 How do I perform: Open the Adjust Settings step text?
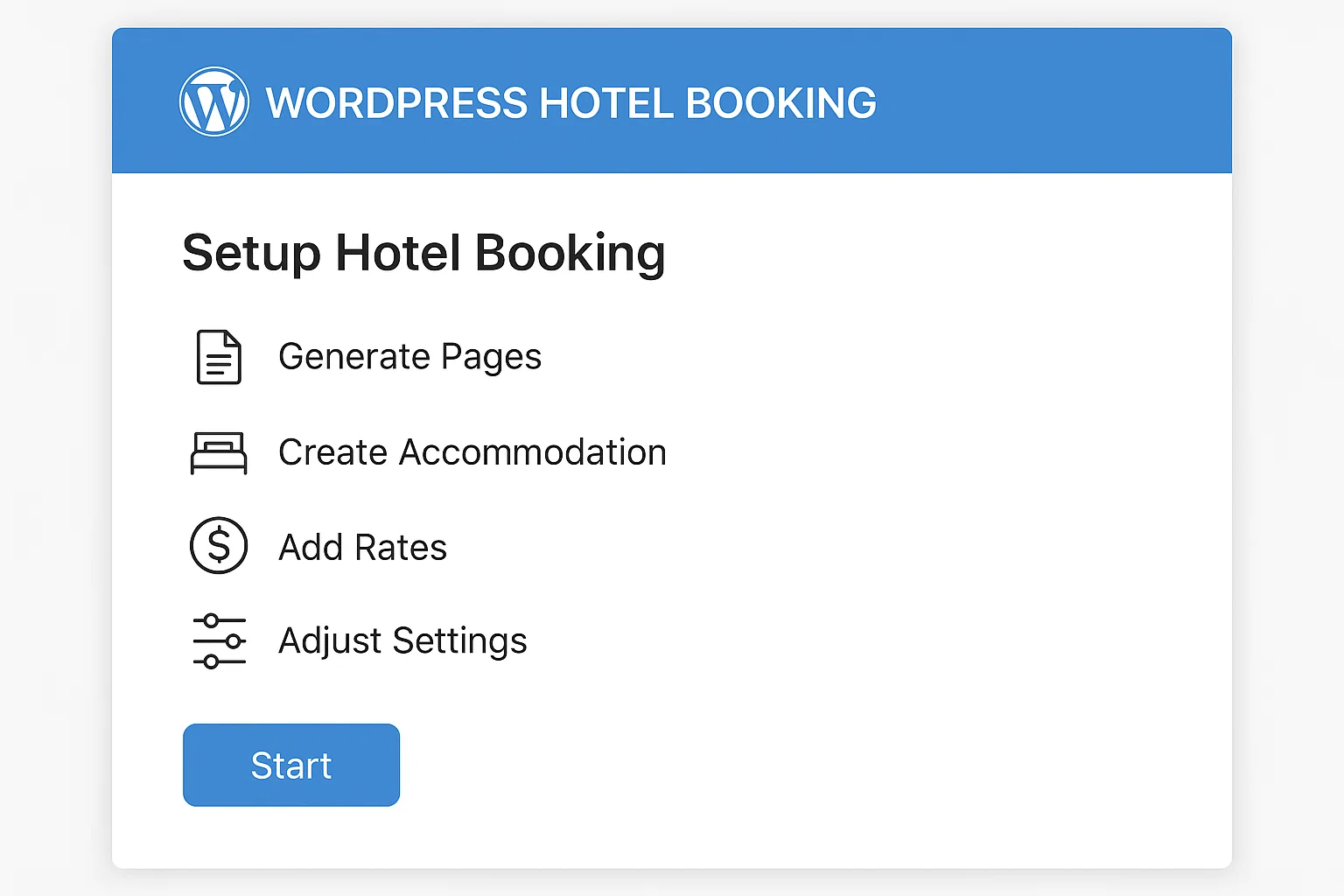tap(402, 641)
